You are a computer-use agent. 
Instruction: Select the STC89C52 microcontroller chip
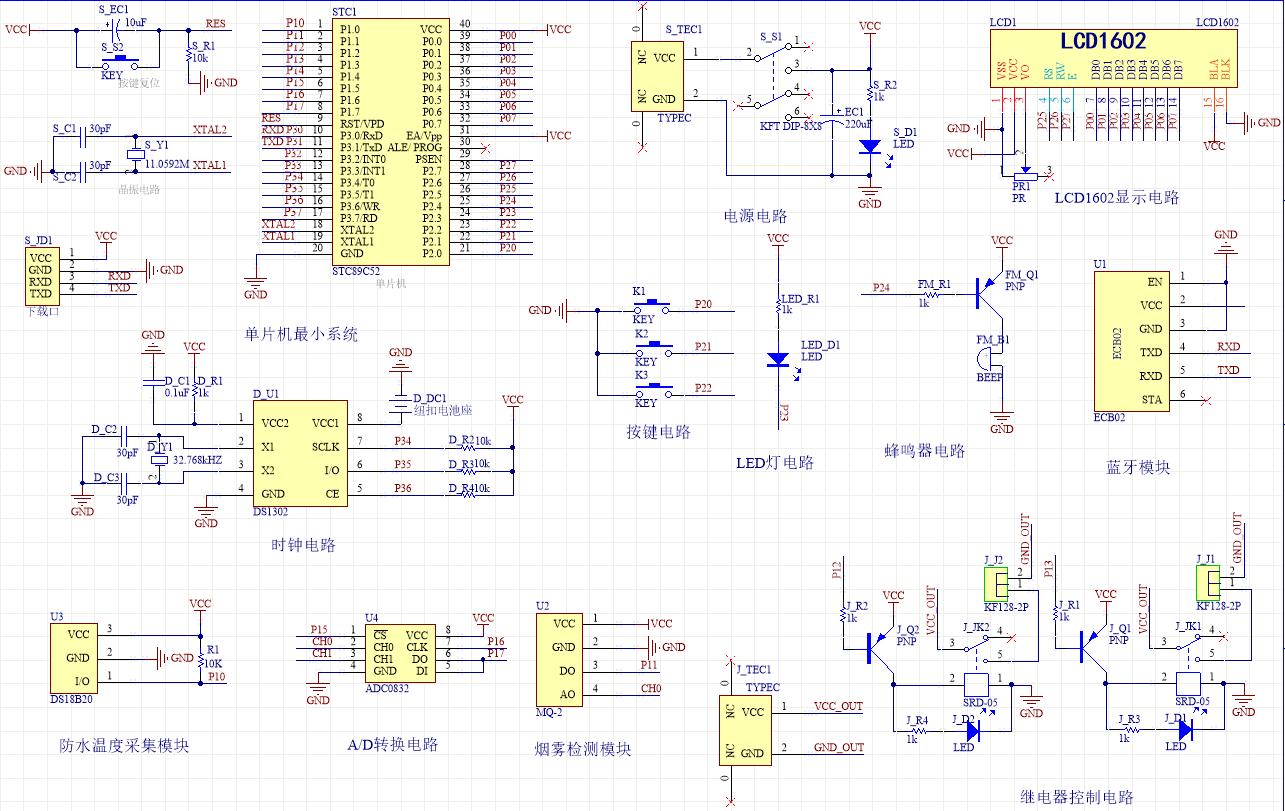point(390,142)
